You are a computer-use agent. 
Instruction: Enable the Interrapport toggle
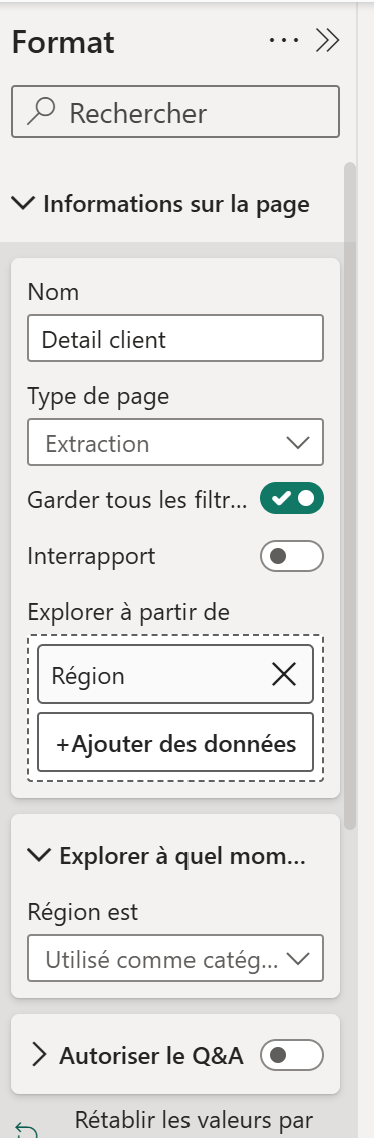[292, 557]
